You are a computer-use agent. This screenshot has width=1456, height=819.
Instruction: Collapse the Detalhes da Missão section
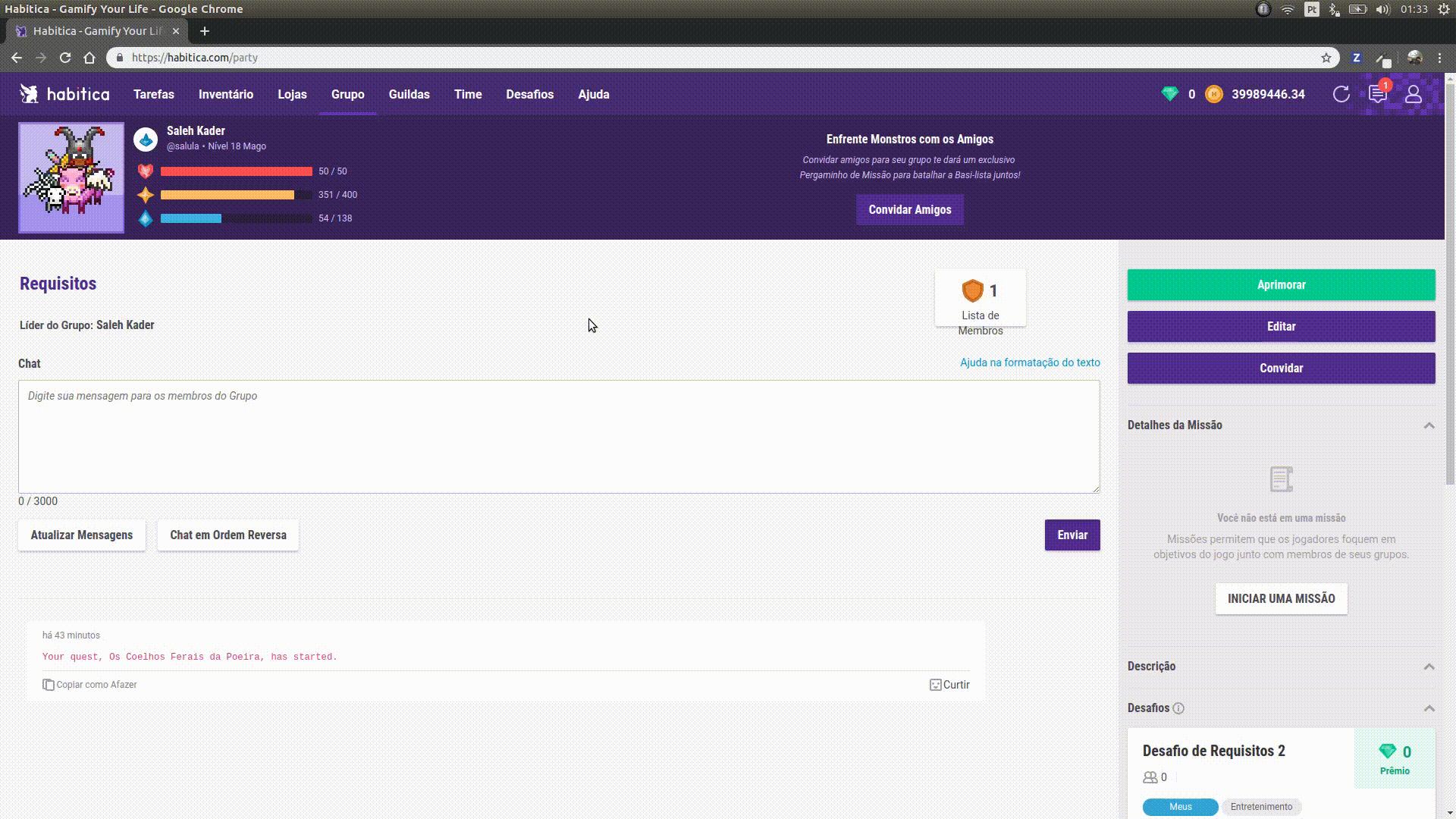(1429, 425)
